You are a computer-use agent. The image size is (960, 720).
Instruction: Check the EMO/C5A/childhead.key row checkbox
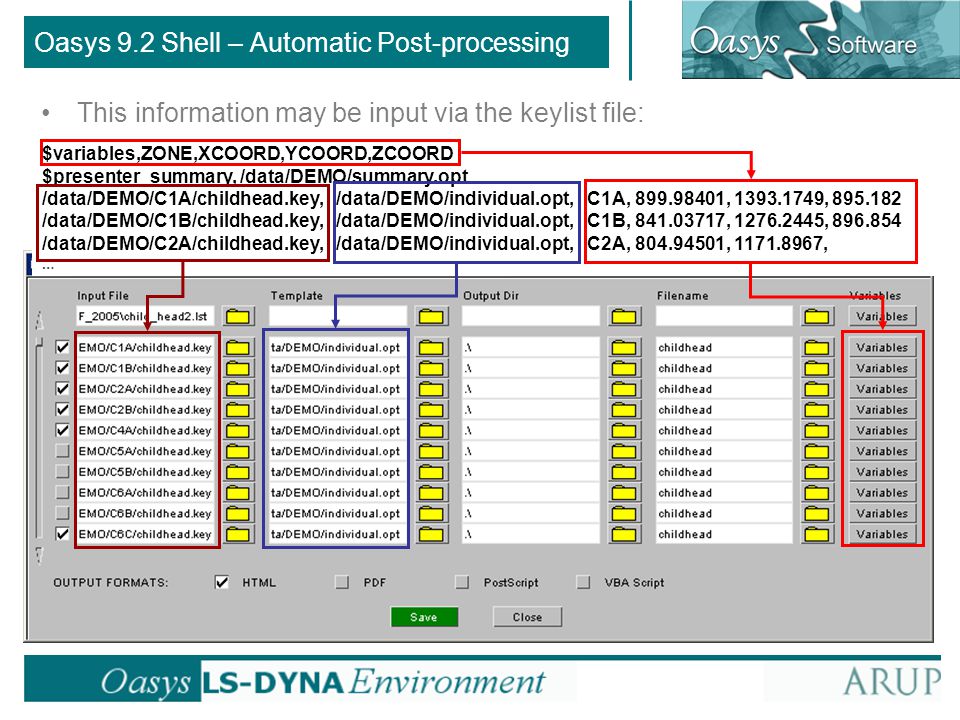point(62,452)
